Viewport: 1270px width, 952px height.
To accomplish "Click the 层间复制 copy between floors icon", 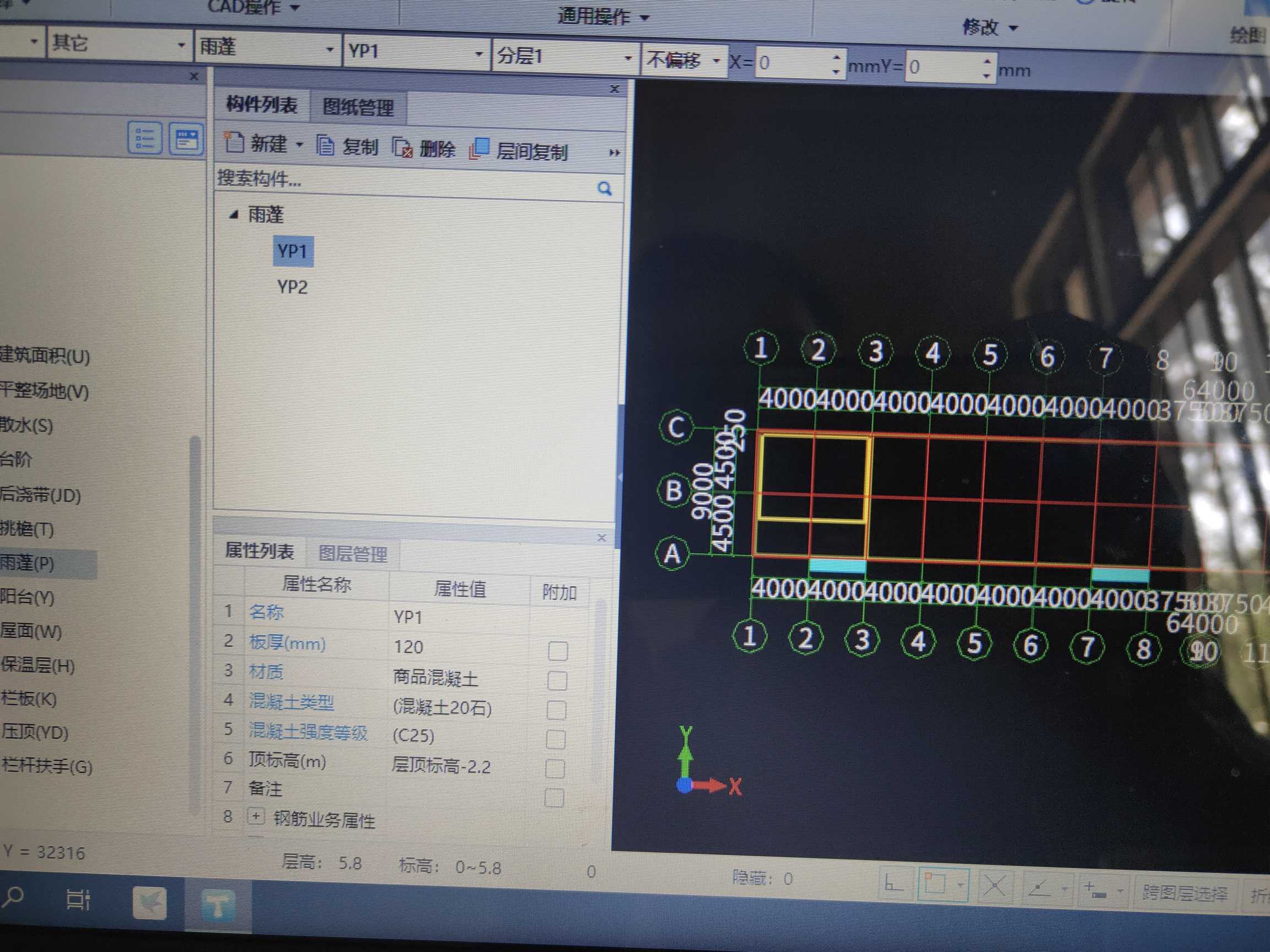I will point(480,149).
